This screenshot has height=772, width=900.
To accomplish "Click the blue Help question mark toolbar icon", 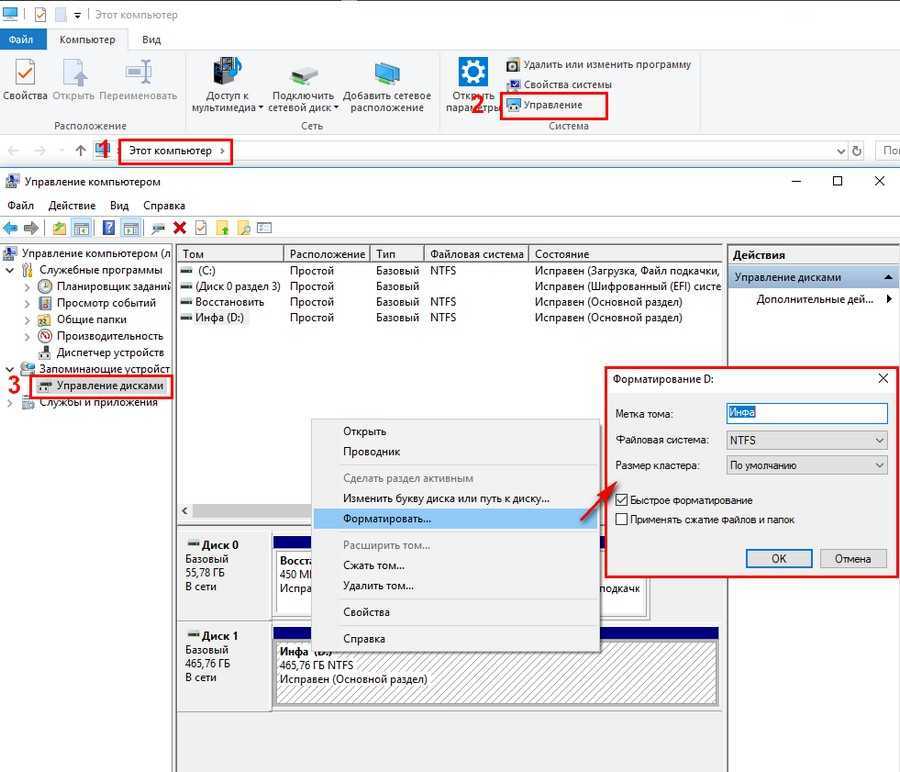I will pyautogui.click(x=109, y=228).
